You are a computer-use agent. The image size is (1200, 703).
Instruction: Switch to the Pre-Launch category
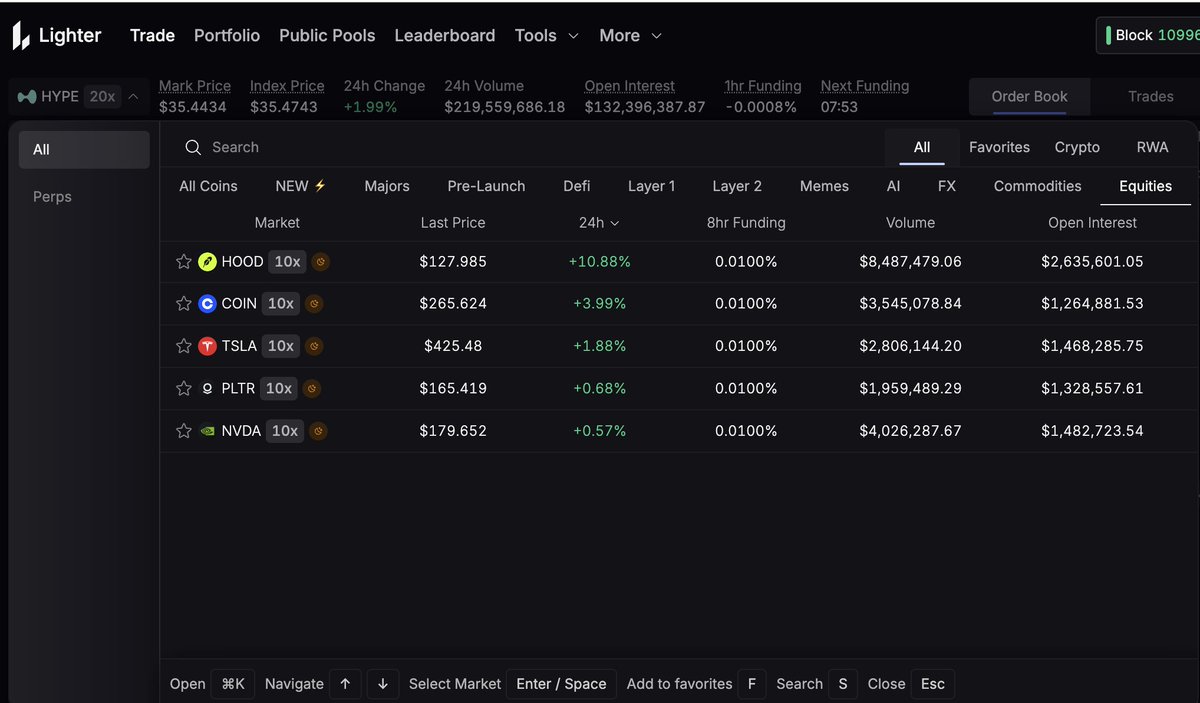coord(486,186)
